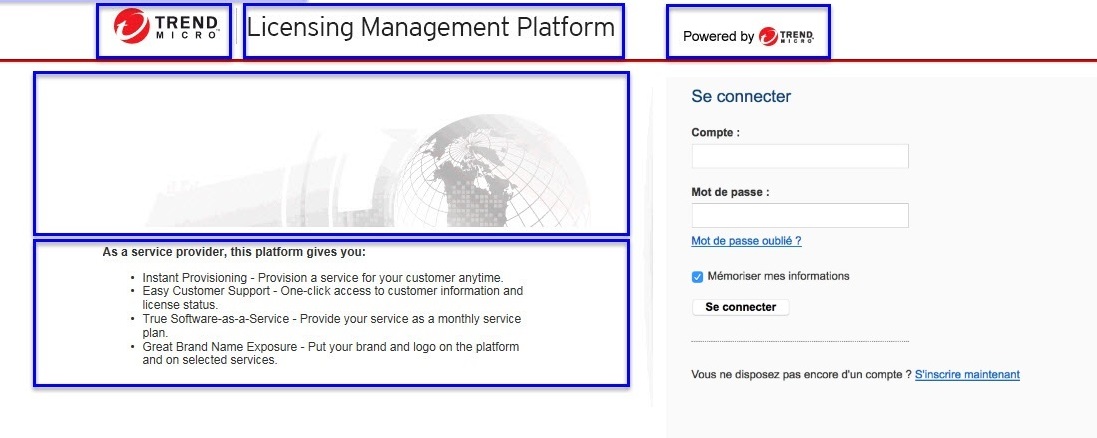
Task: Click the Great Brand Name Exposure bullet
Action: pyautogui.click(x=330, y=353)
